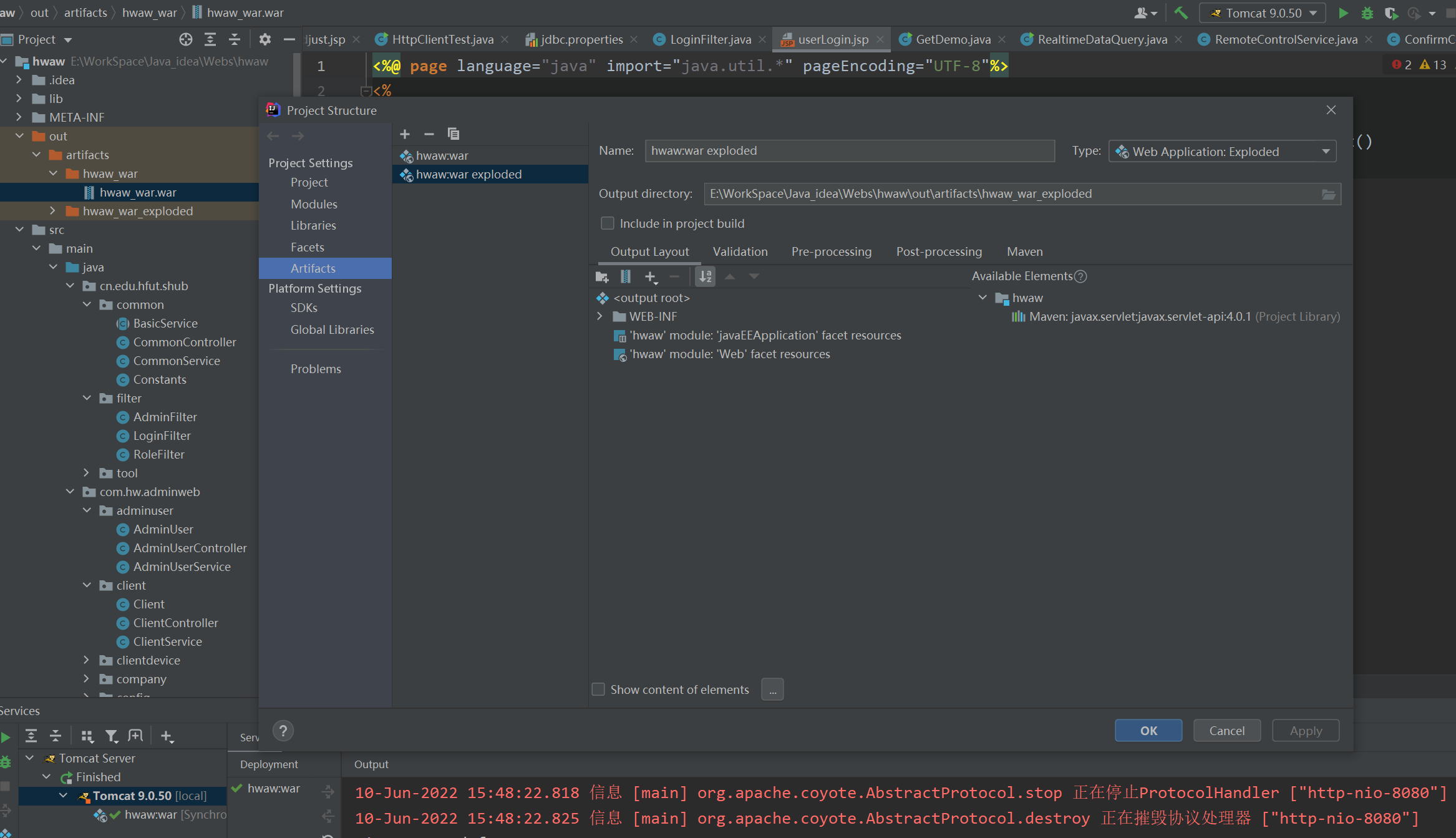Image resolution: width=1456 pixels, height=838 pixels.
Task: Click the copy artifact icon
Action: pyautogui.click(x=454, y=134)
